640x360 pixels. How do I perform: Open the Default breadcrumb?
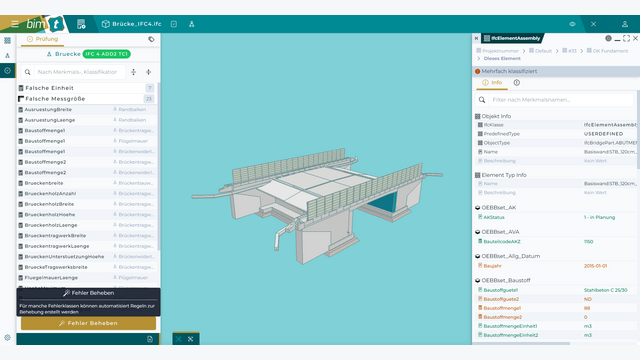pyautogui.click(x=540, y=51)
